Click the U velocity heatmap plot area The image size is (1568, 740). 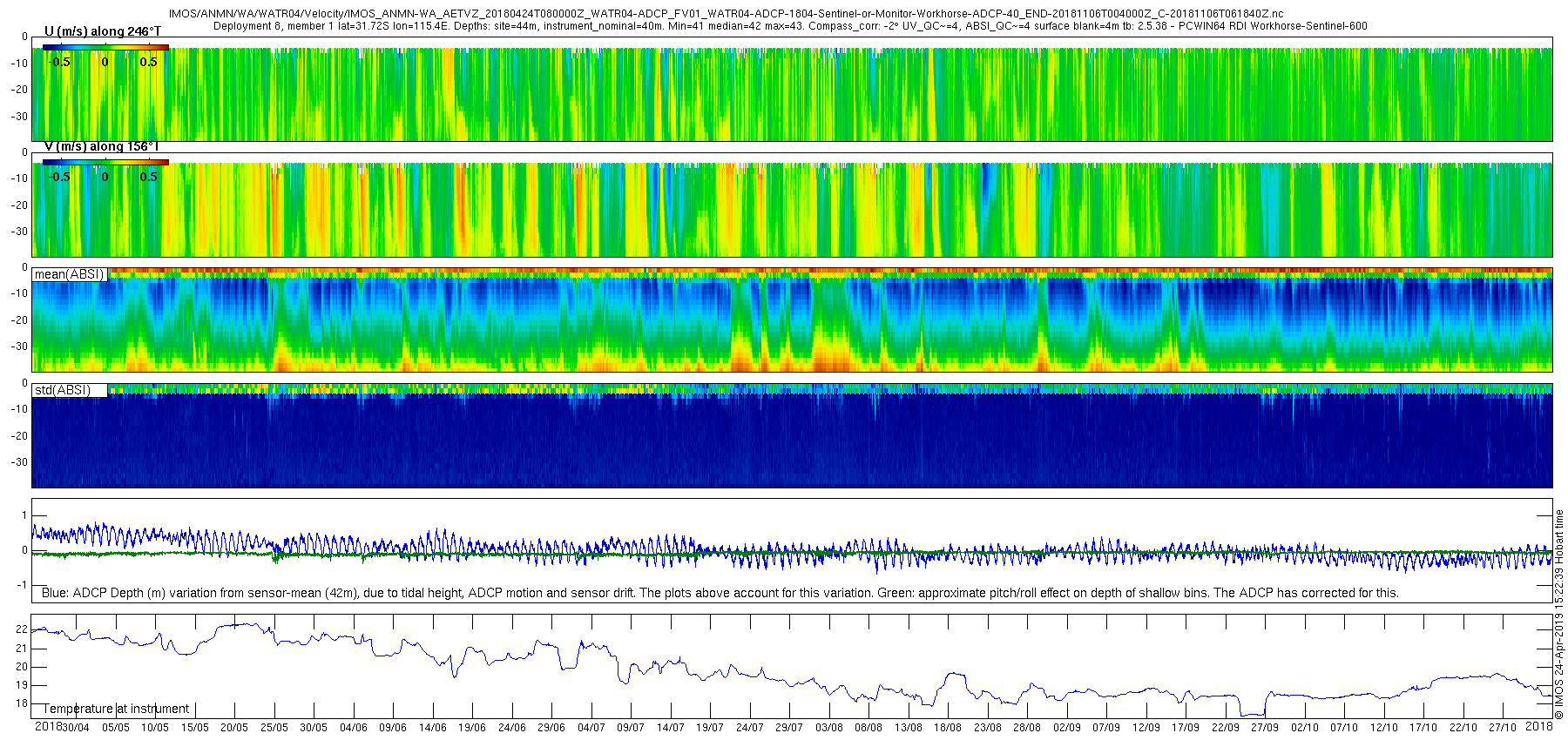click(792, 89)
